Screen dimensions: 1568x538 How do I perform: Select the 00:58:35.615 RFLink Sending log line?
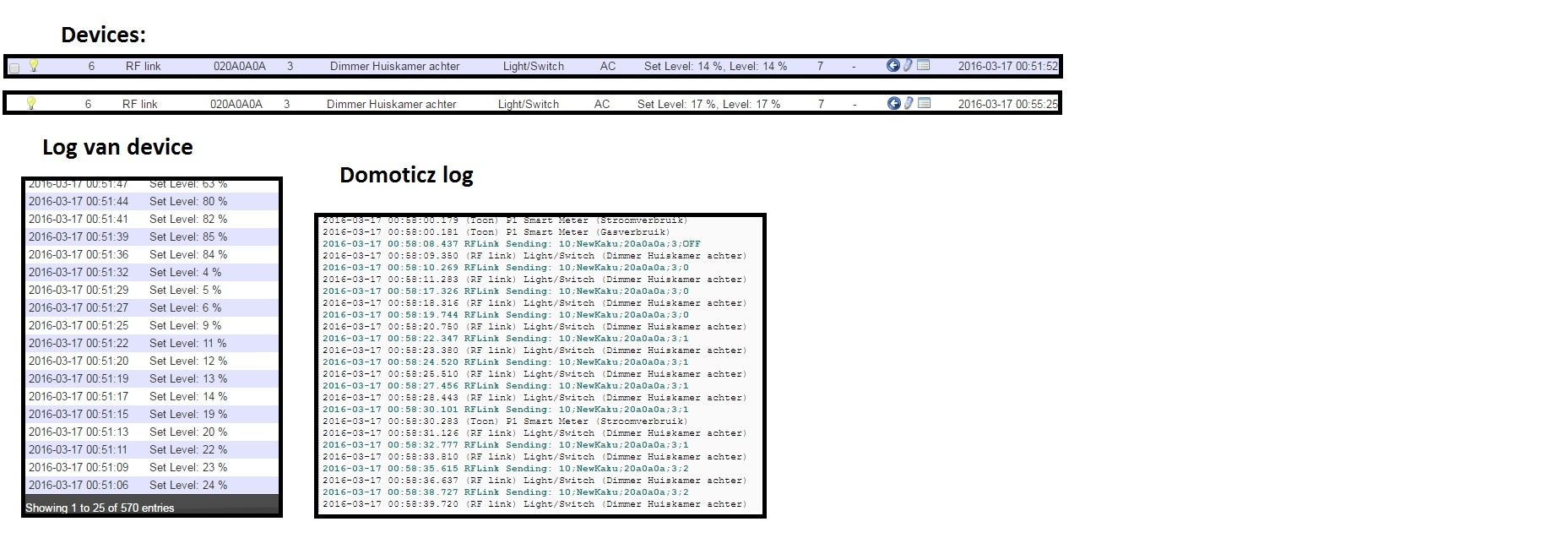(x=506, y=469)
